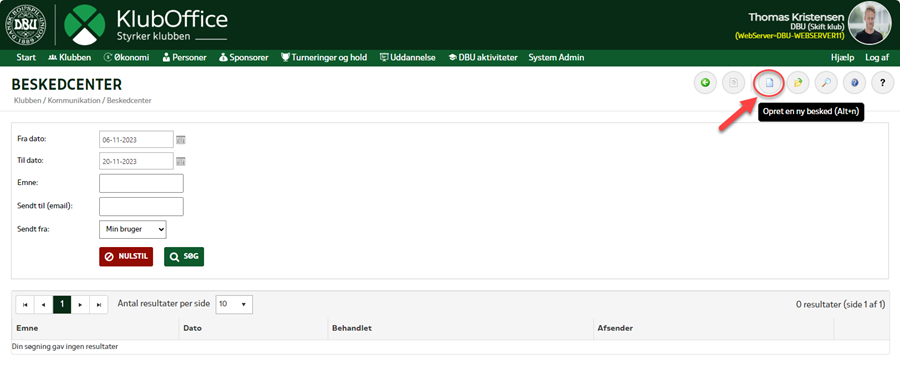Open Turneringer og hold menu
This screenshot has height=375, width=900.
click(x=324, y=57)
